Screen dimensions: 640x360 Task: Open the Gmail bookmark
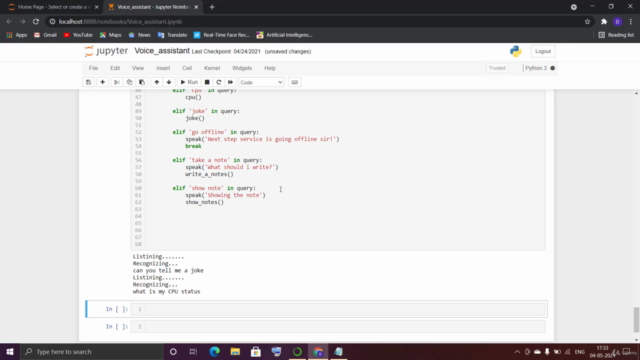(x=45, y=35)
